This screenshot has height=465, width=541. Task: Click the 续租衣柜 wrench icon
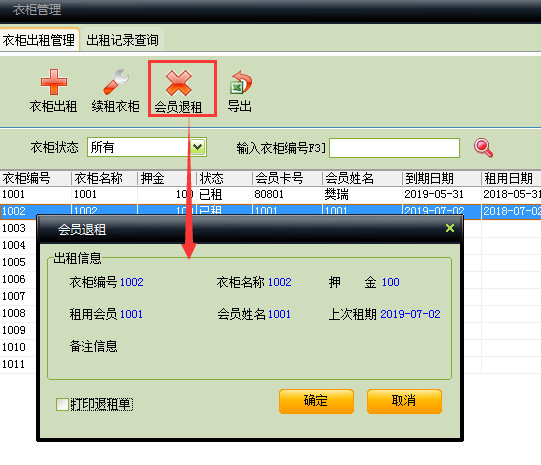(116, 82)
